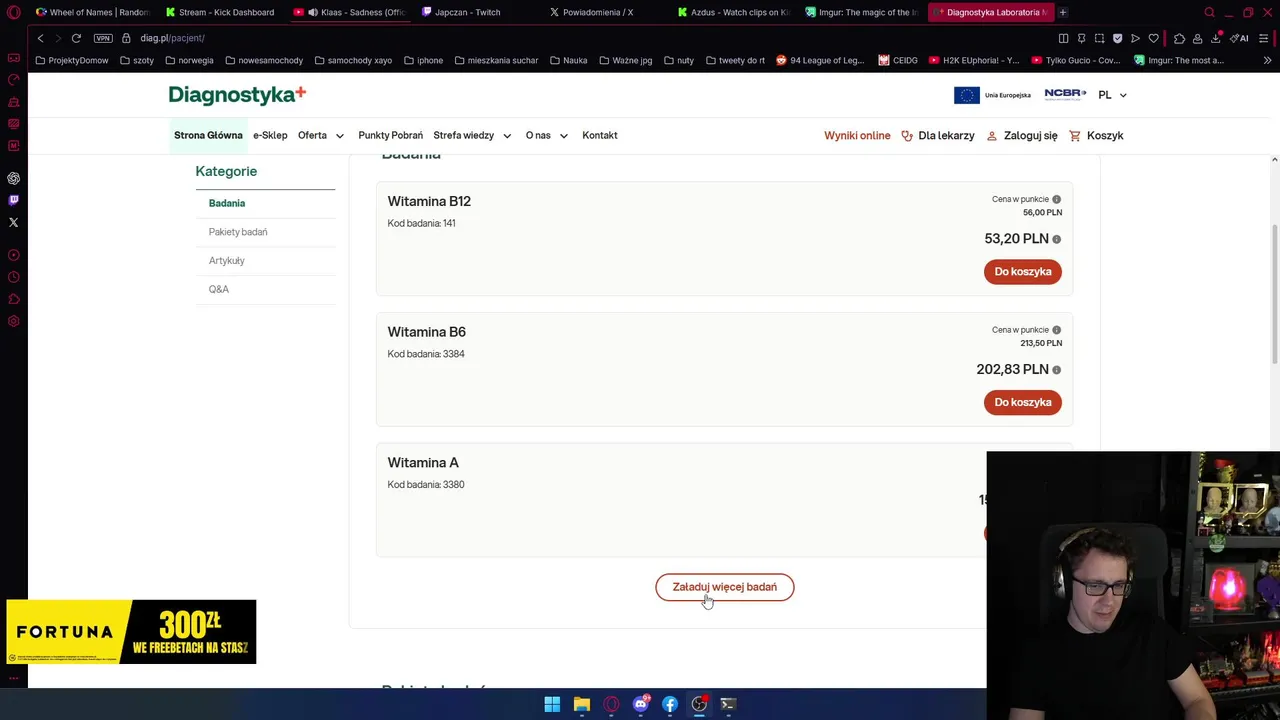Switch to Wheel of Names tab

pyautogui.click(x=92, y=12)
